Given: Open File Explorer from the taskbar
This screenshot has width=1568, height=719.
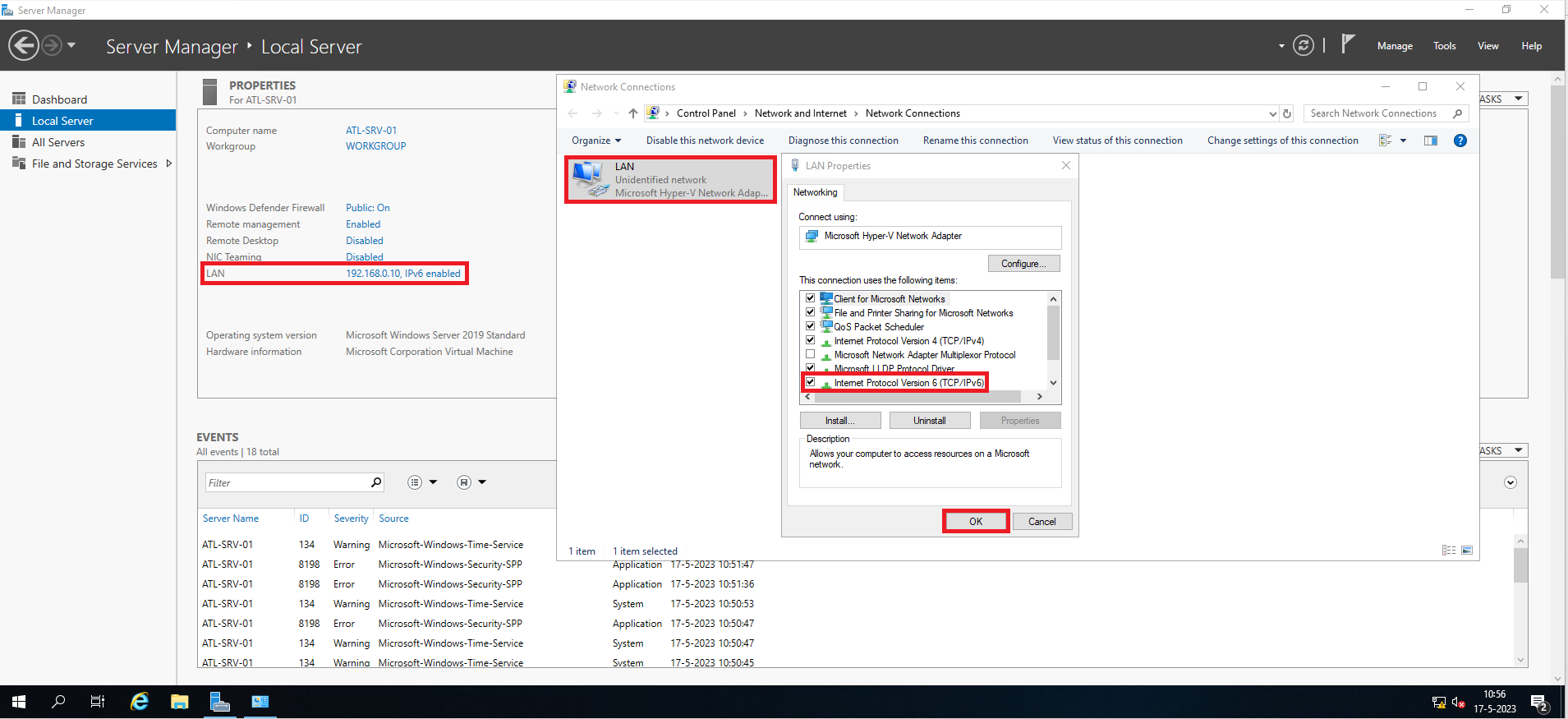Looking at the screenshot, I should pyautogui.click(x=179, y=702).
